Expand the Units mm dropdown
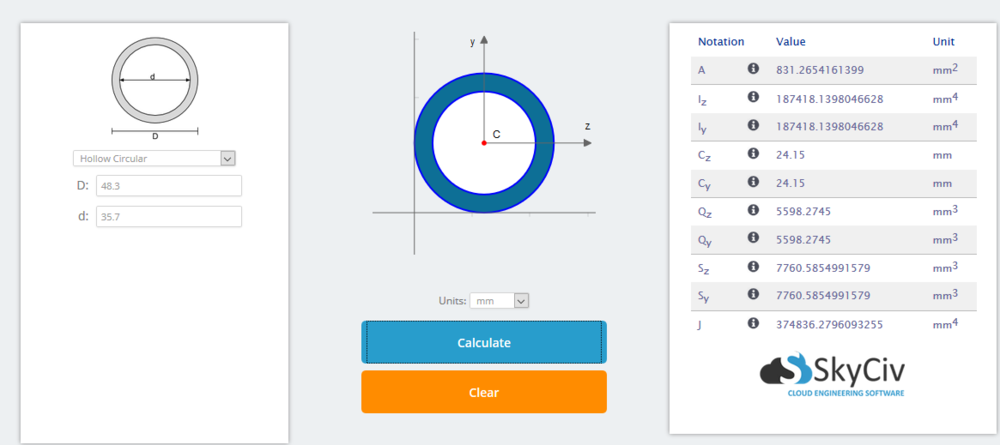This screenshot has width=1000, height=445. 499,300
